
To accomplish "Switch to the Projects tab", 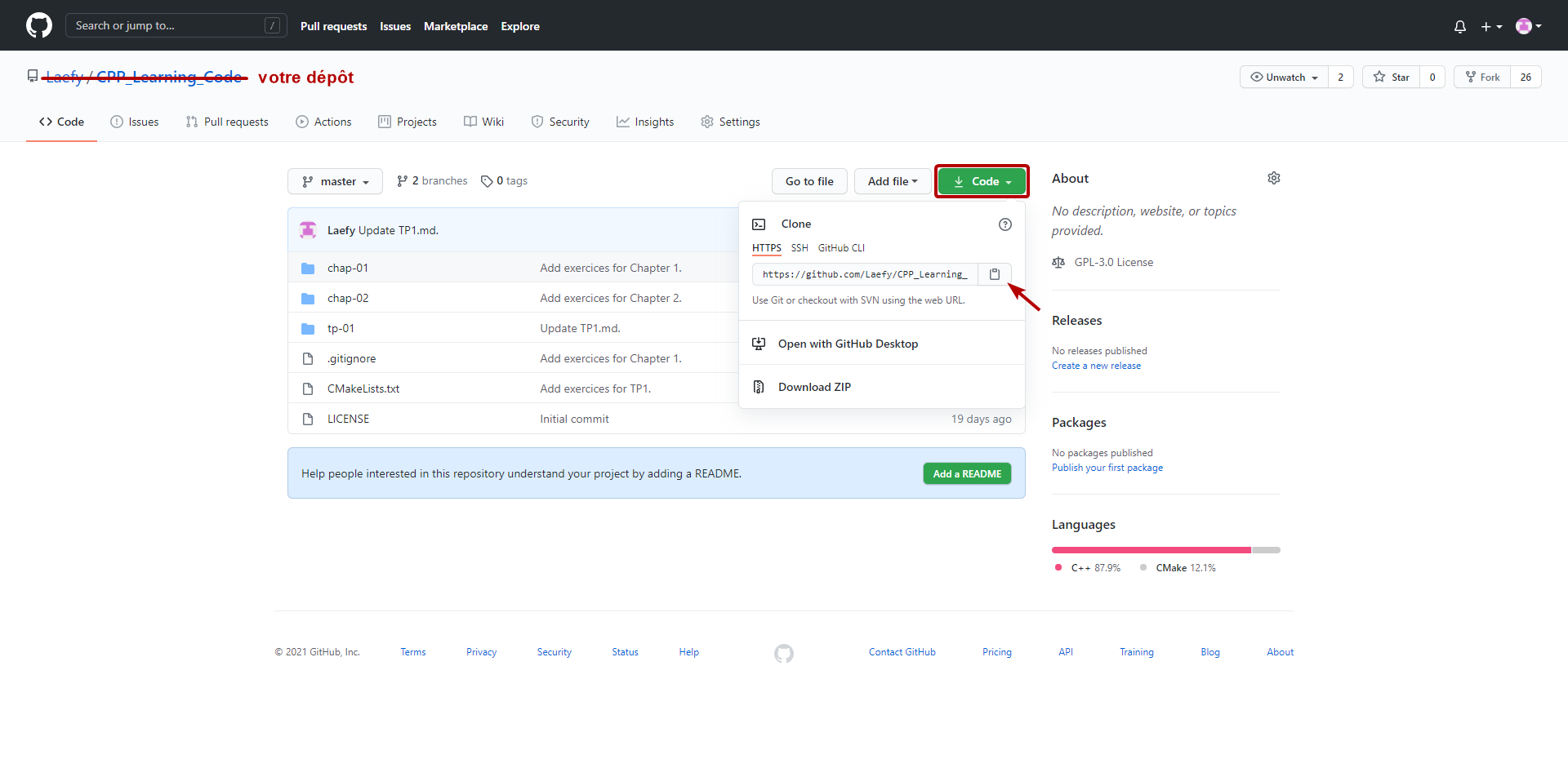I will pyautogui.click(x=408, y=122).
